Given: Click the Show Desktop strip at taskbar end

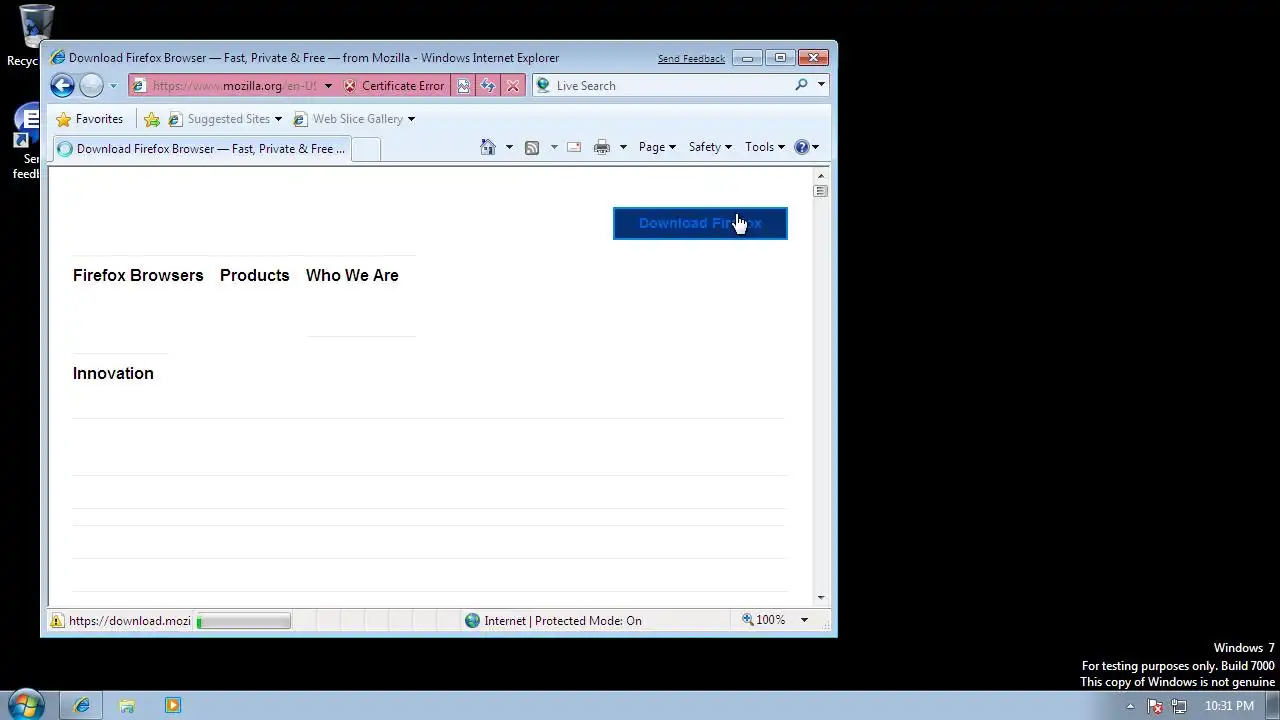Looking at the screenshot, I should click(1272, 705).
